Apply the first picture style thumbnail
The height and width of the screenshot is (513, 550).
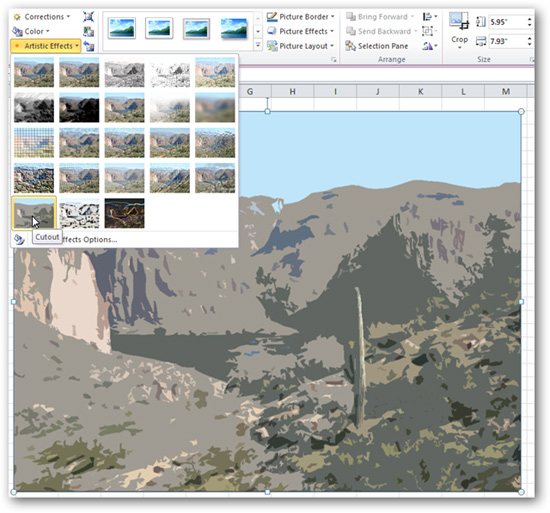pyautogui.click(x=122, y=28)
